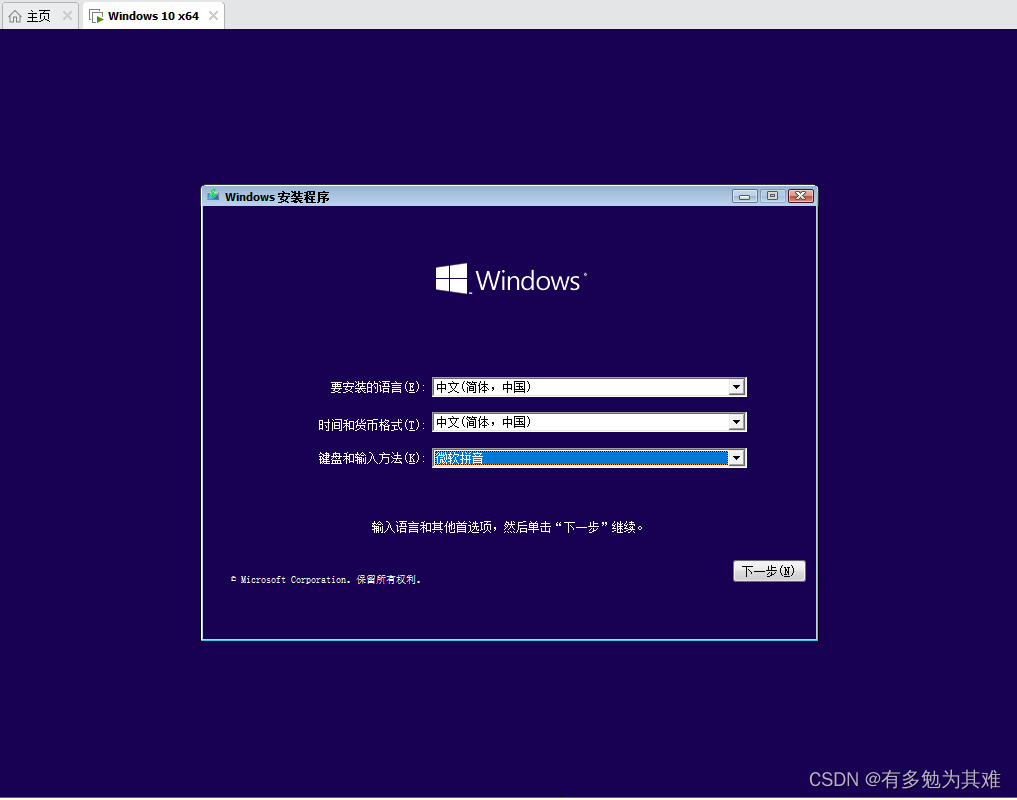Click the 输入语言和其他首选项 instruction text
The image size is (1017, 800).
pyautogui.click(x=507, y=527)
